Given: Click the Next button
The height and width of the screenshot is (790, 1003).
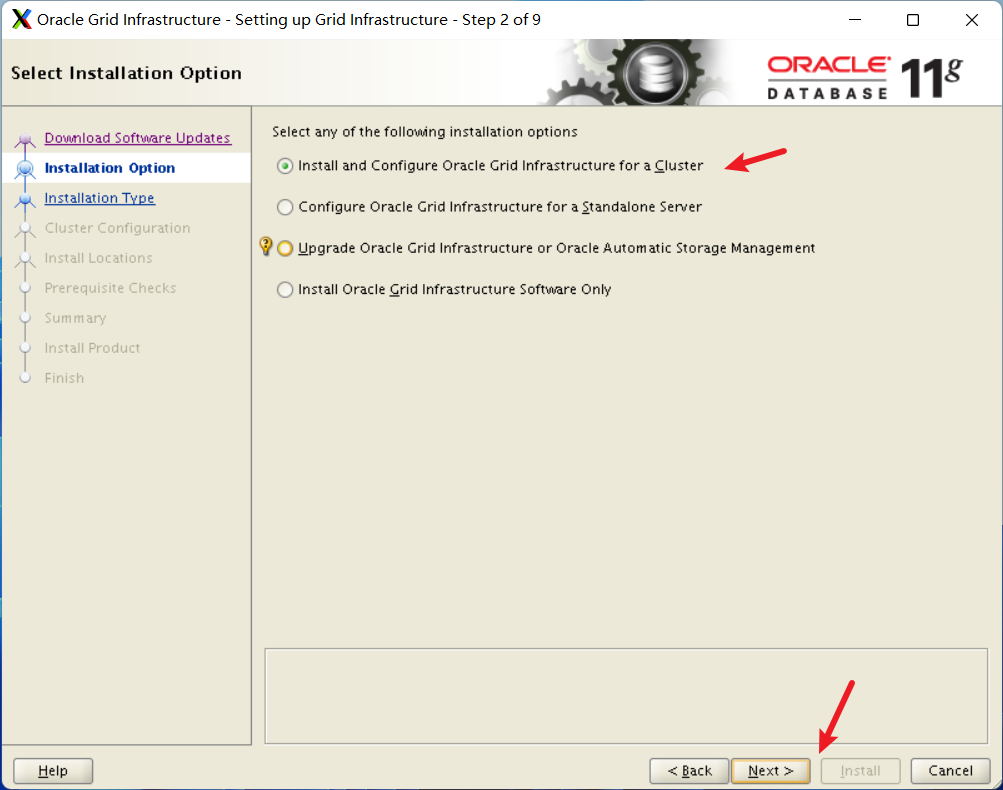Looking at the screenshot, I should tap(771, 771).
